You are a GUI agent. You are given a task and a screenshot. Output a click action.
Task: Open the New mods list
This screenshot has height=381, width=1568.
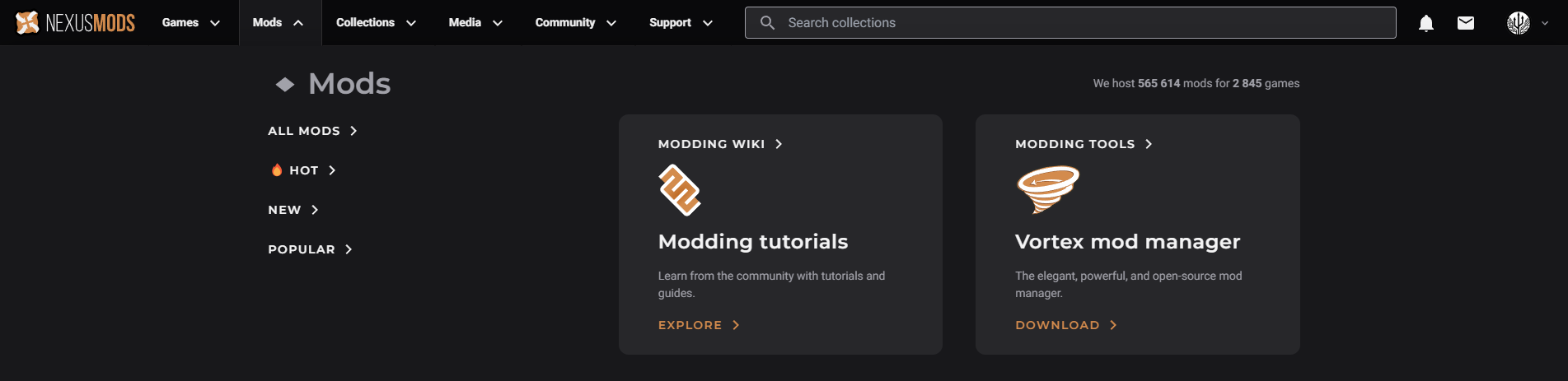[293, 210]
